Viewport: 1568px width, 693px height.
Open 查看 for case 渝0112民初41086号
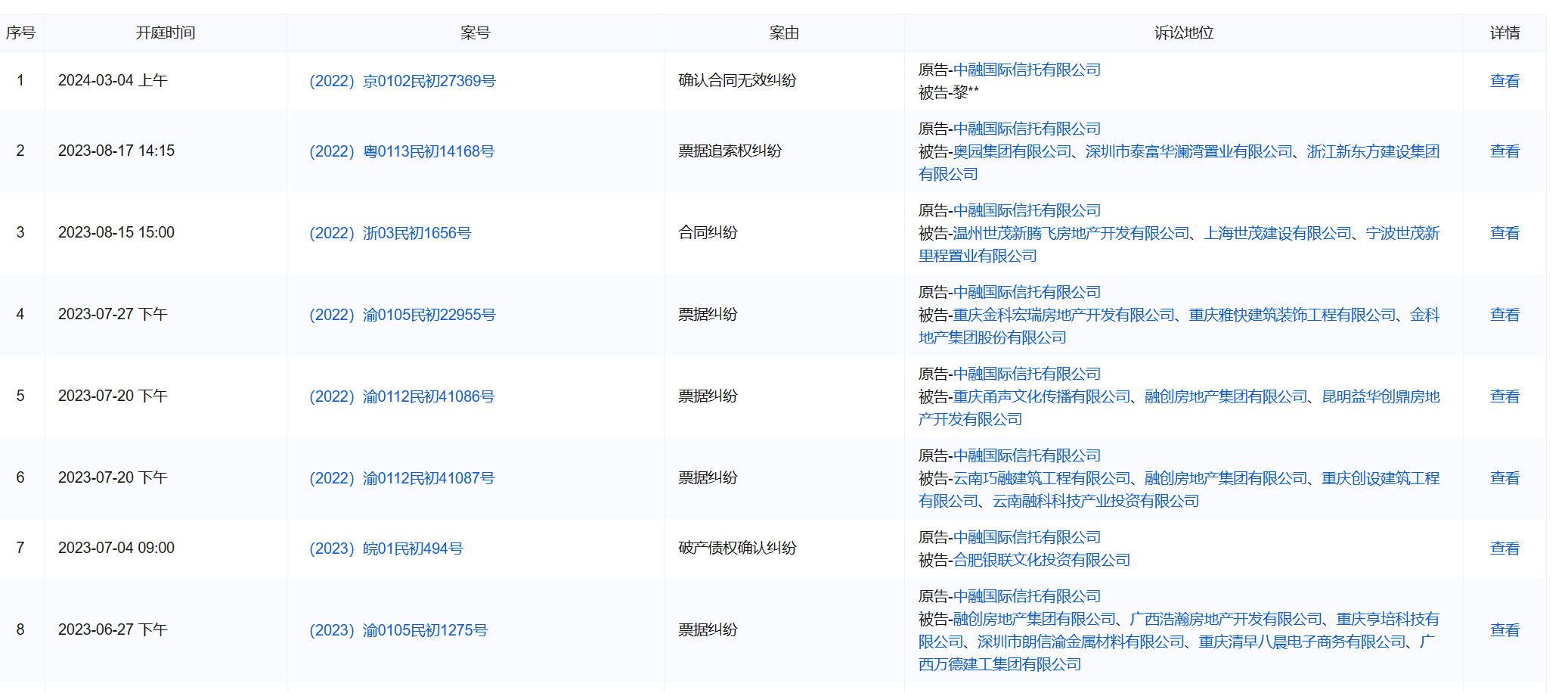(x=1504, y=396)
